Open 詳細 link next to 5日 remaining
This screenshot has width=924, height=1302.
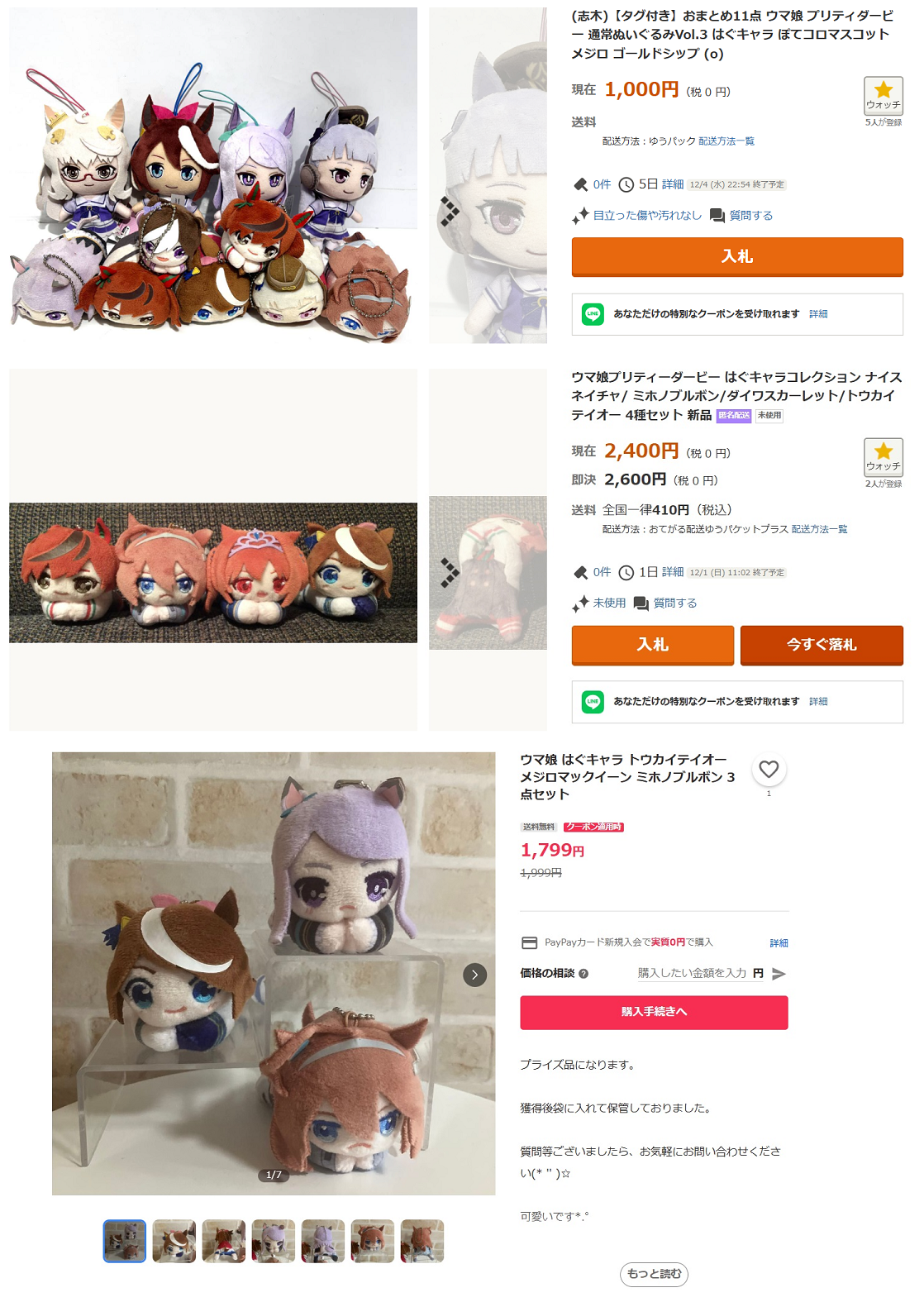673,184
